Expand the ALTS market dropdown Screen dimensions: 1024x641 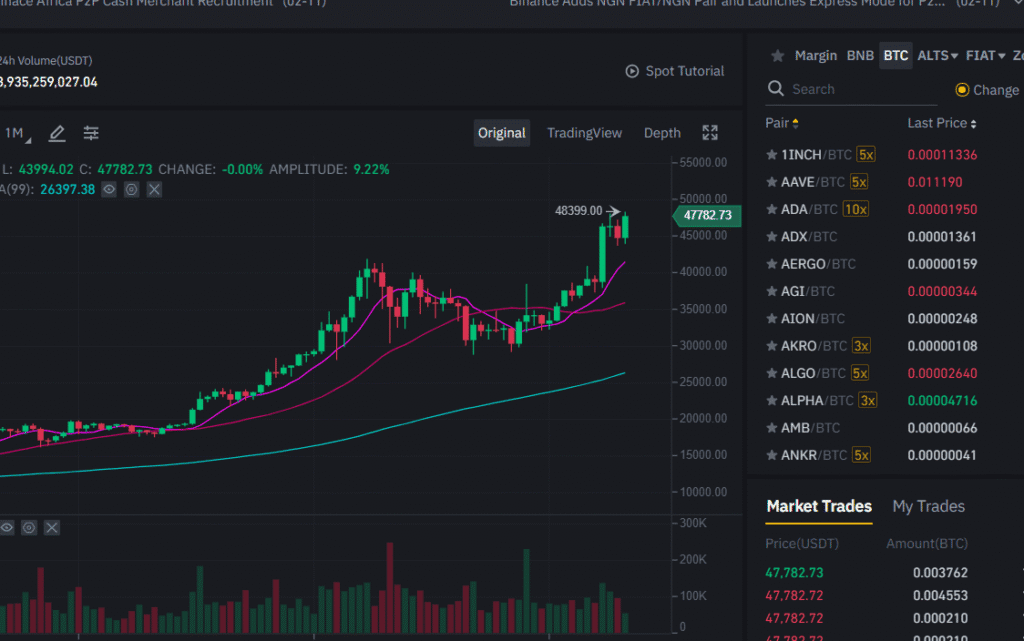[x=936, y=56]
